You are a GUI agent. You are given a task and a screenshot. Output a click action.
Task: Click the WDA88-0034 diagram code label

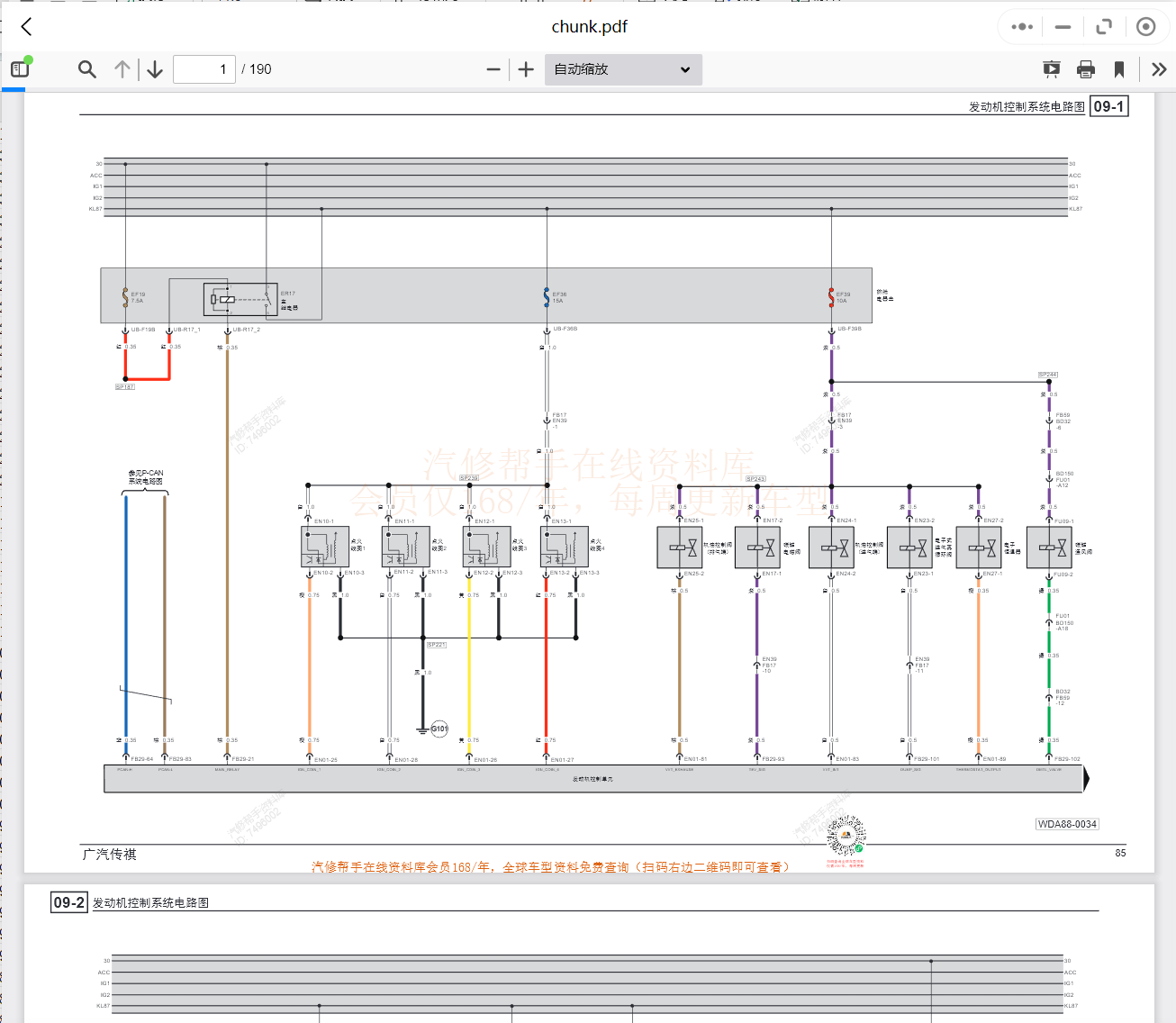tap(1067, 824)
